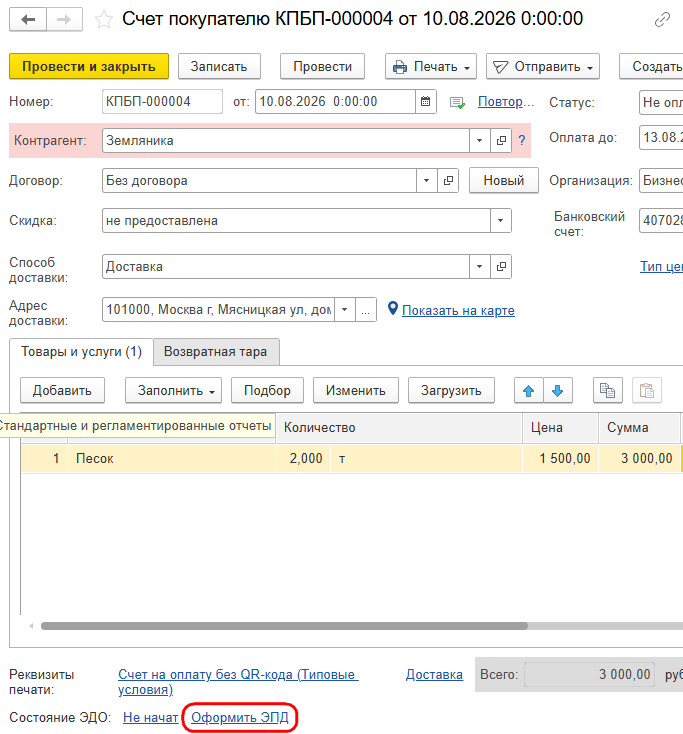Click the Количество column header
This screenshot has width=683, height=734.
point(399,427)
